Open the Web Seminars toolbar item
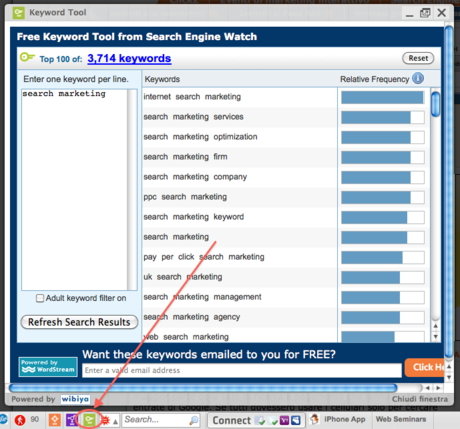 401,419
